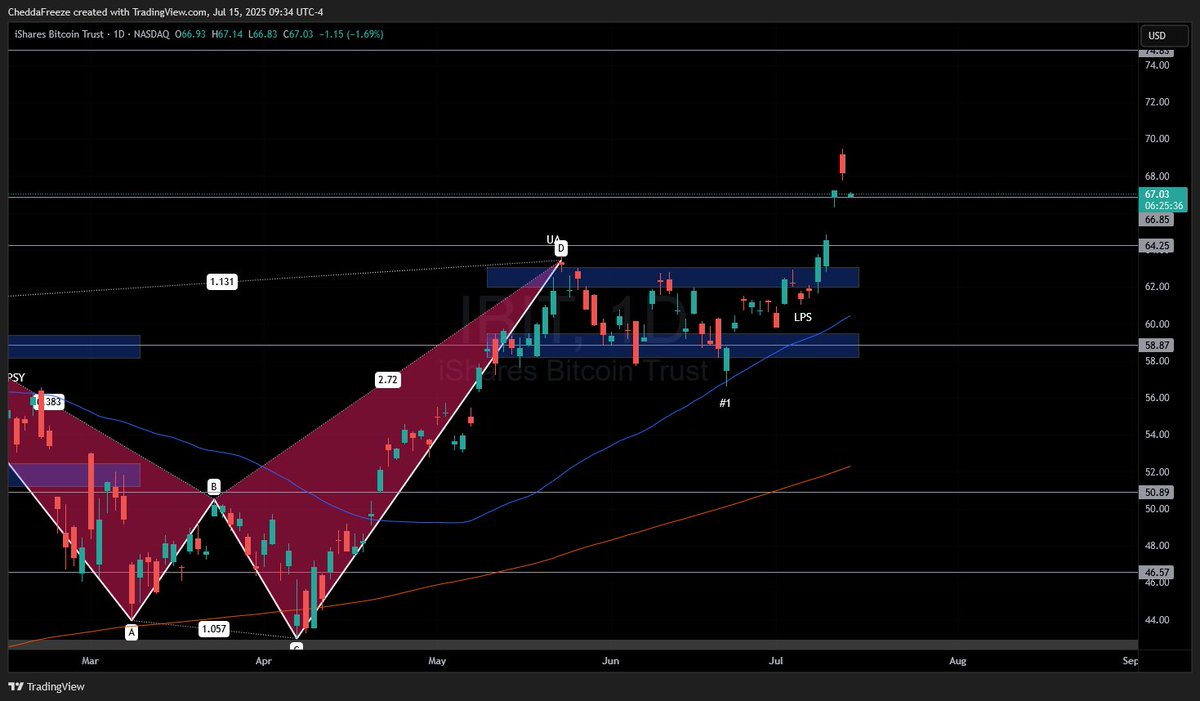
Task: Click the NASDAQ exchange label
Action: [154, 34]
